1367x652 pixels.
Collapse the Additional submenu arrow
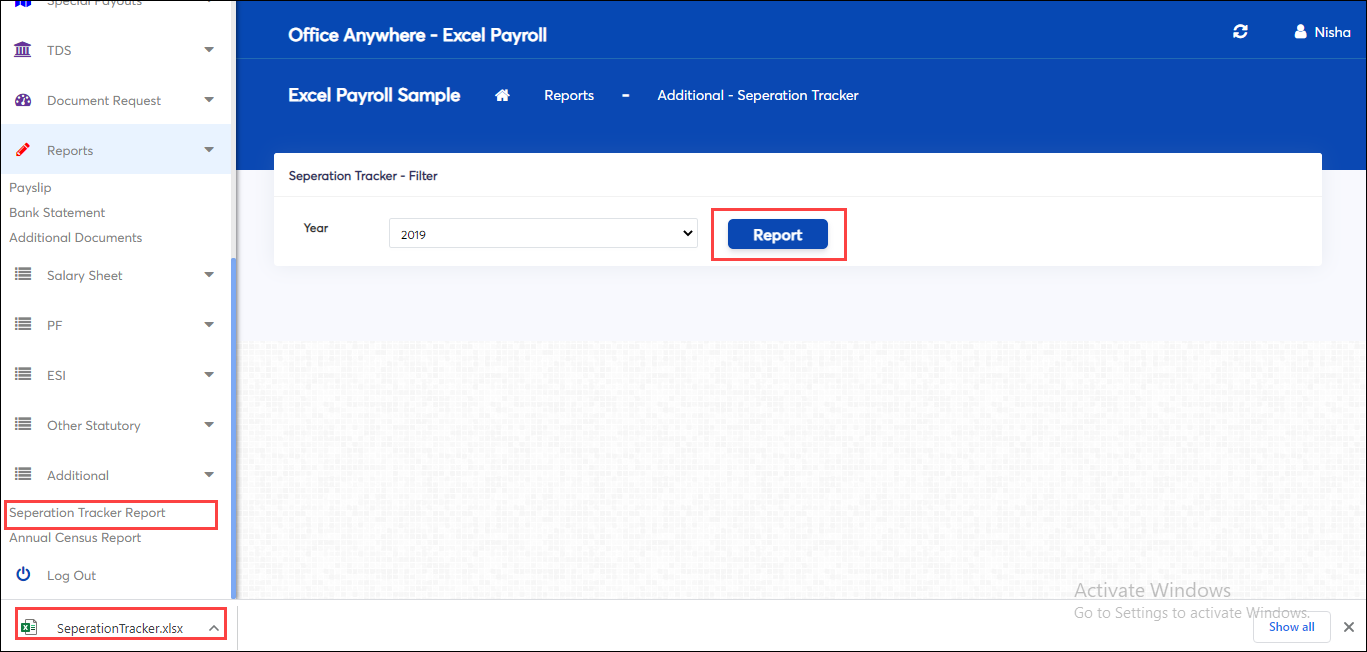209,475
